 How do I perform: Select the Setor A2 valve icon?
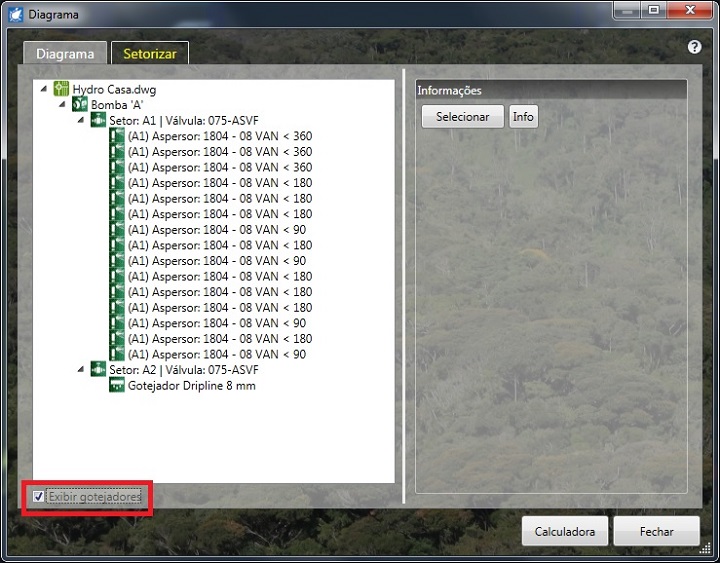(98, 370)
